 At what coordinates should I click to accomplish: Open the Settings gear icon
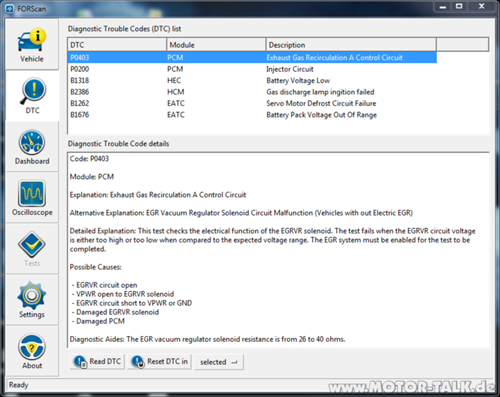(x=32, y=296)
